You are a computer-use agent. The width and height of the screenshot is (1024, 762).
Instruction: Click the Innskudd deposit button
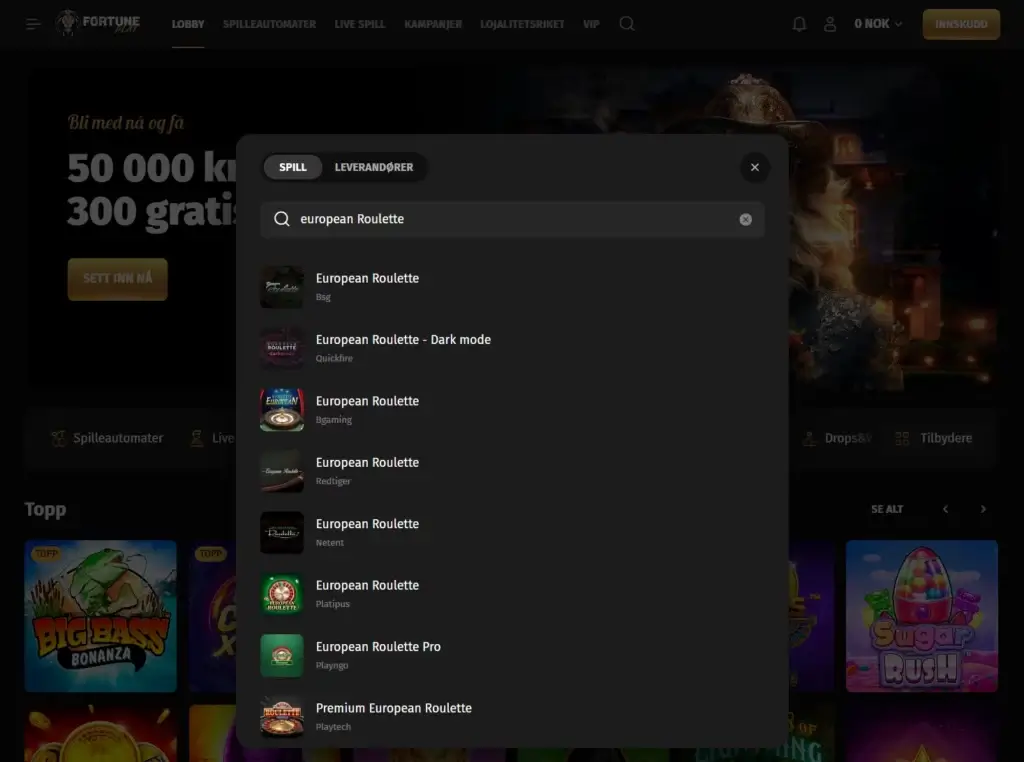[961, 24]
